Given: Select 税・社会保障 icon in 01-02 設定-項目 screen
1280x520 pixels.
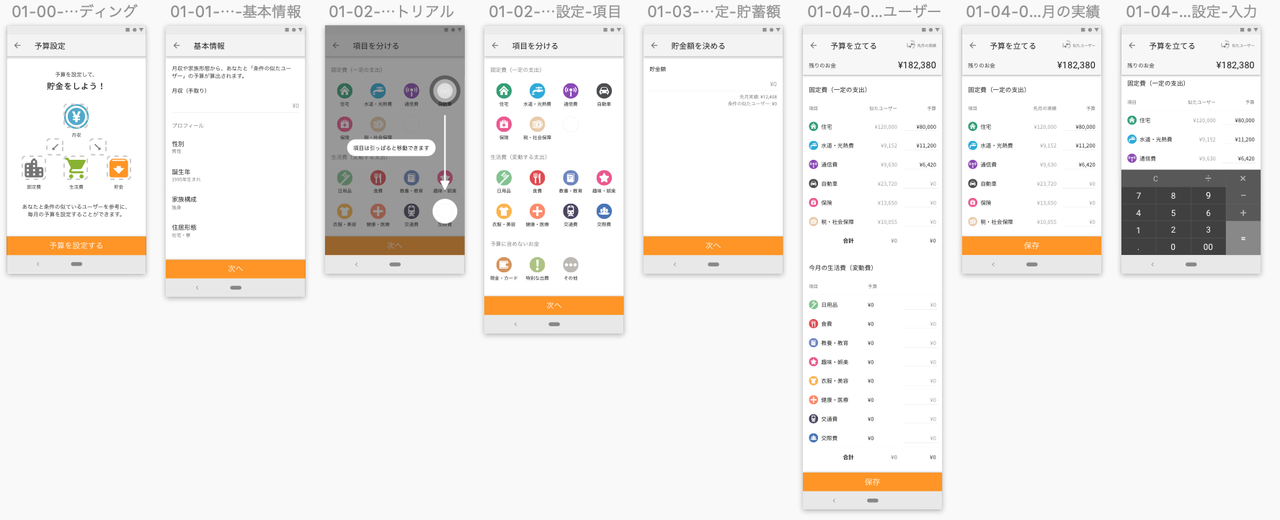Looking at the screenshot, I should click(537, 124).
